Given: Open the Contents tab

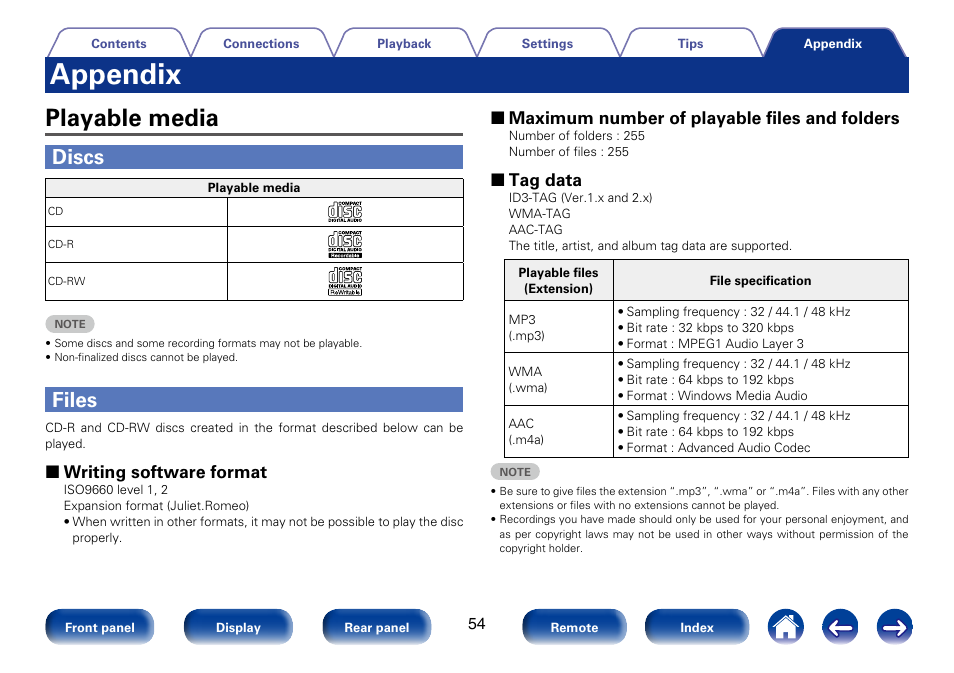Looking at the screenshot, I should 119,43.
